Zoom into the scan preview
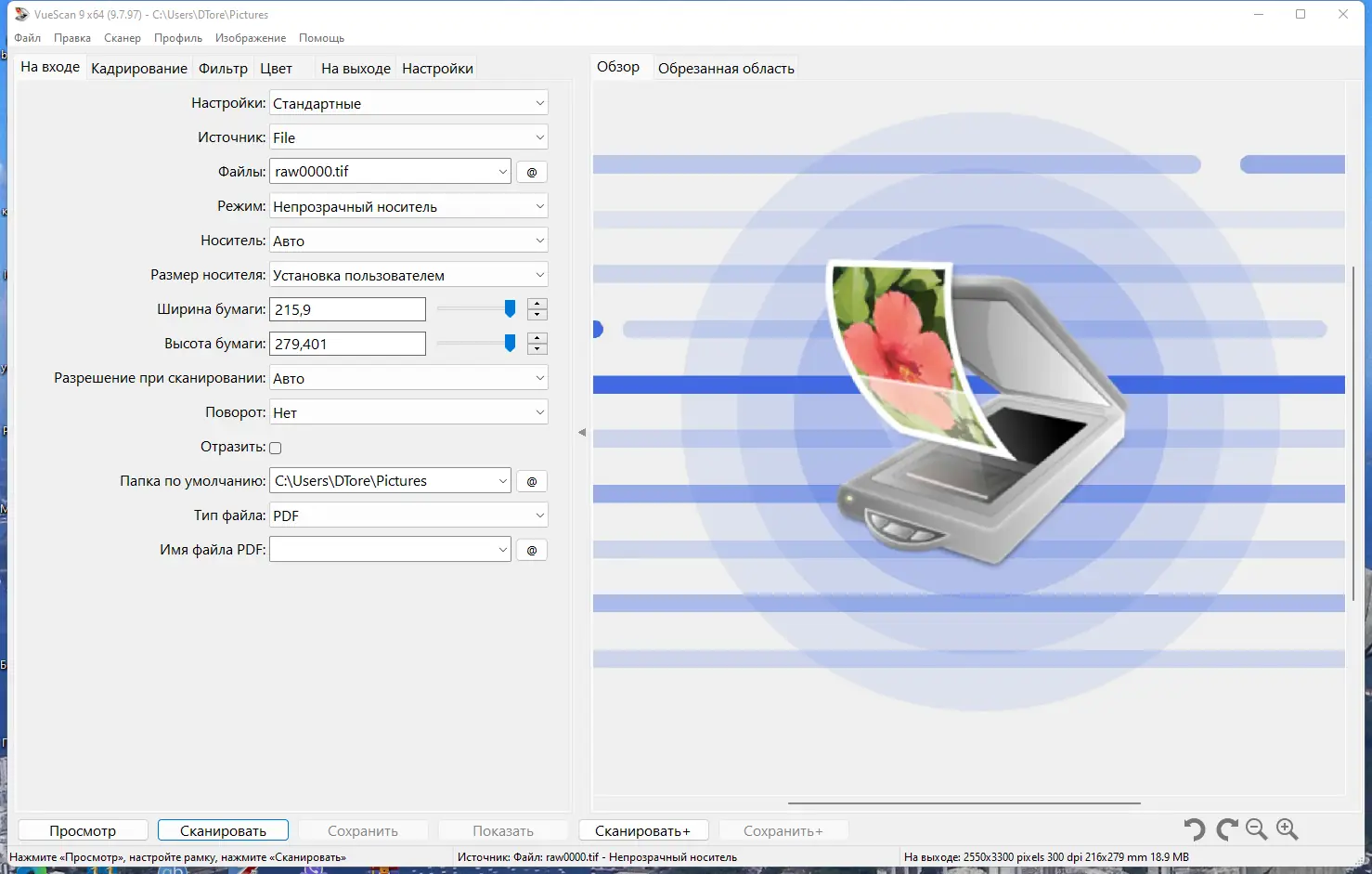This screenshot has width=1372, height=874. [1288, 828]
